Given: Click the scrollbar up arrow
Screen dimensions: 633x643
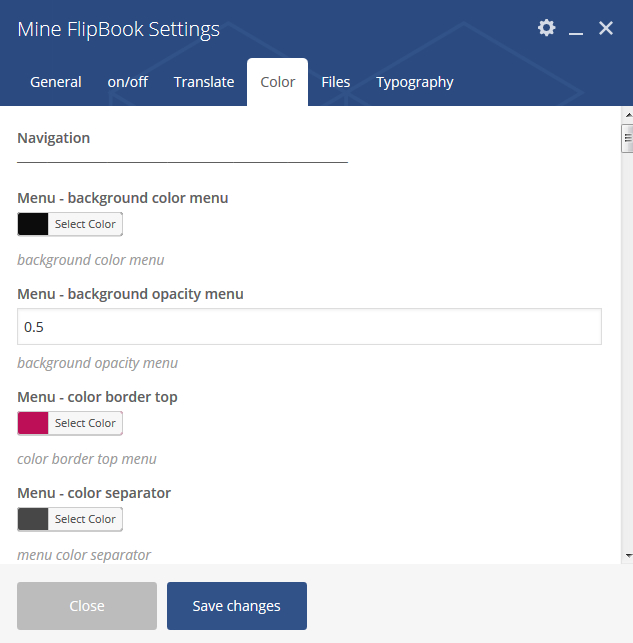Looking at the screenshot, I should pyautogui.click(x=628, y=116).
